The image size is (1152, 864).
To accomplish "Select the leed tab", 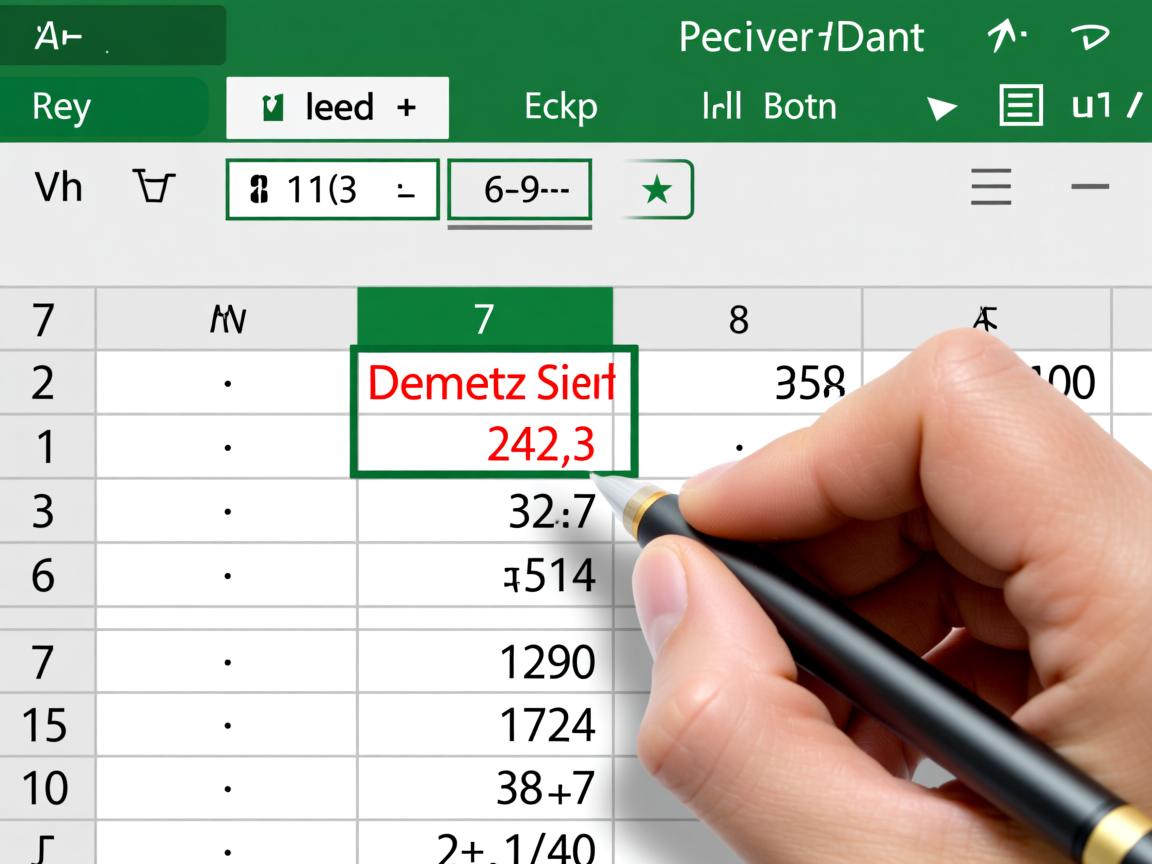I will click(x=337, y=107).
